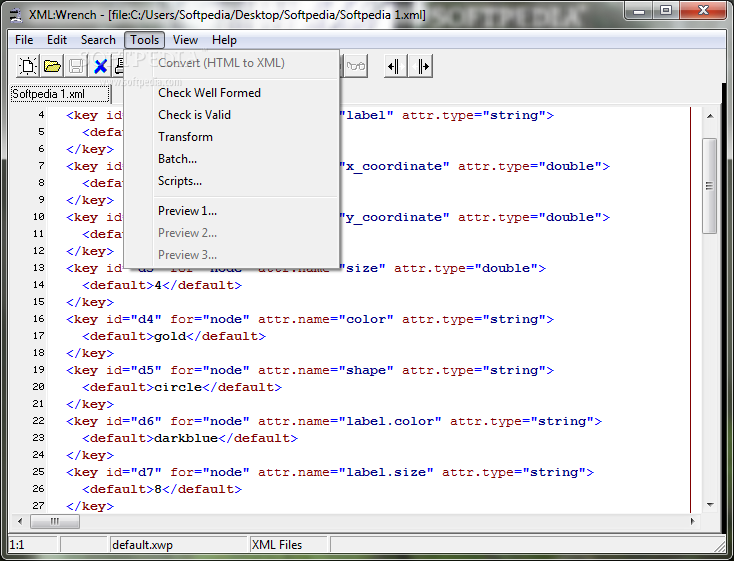
Task: Click "label.color" value on line 22
Action: [x=390, y=421]
